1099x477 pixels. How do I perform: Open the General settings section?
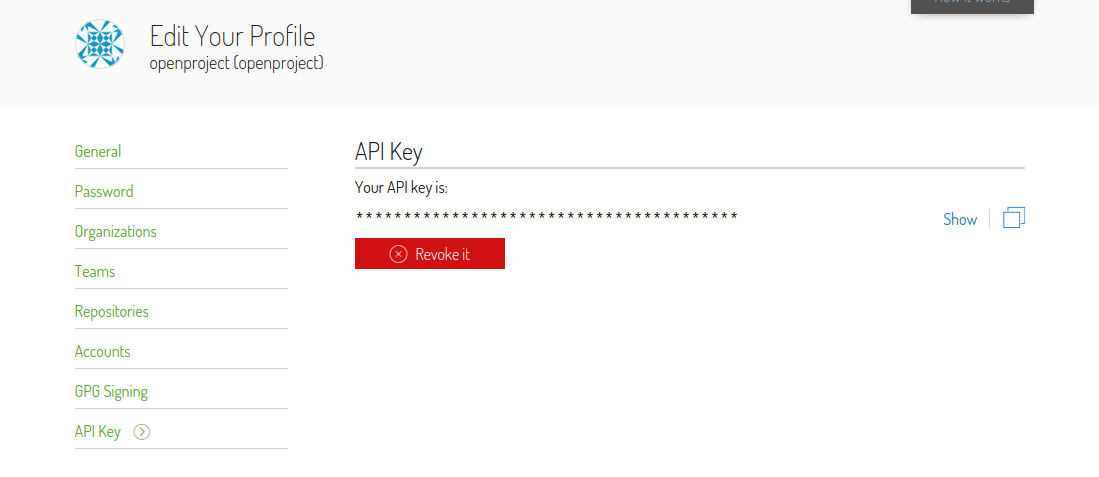point(98,152)
